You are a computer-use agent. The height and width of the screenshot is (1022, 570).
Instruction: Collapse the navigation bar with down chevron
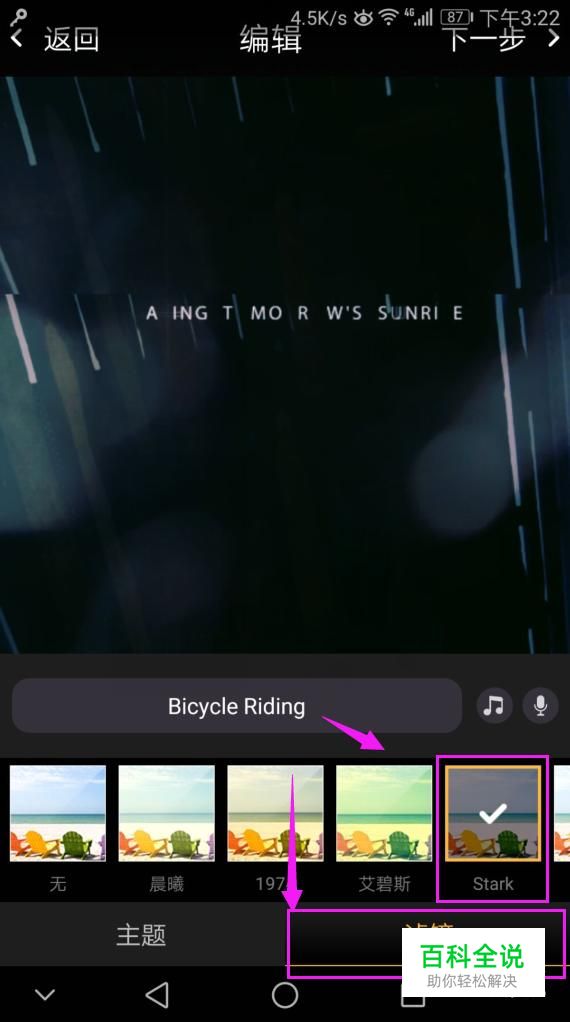pos(45,995)
